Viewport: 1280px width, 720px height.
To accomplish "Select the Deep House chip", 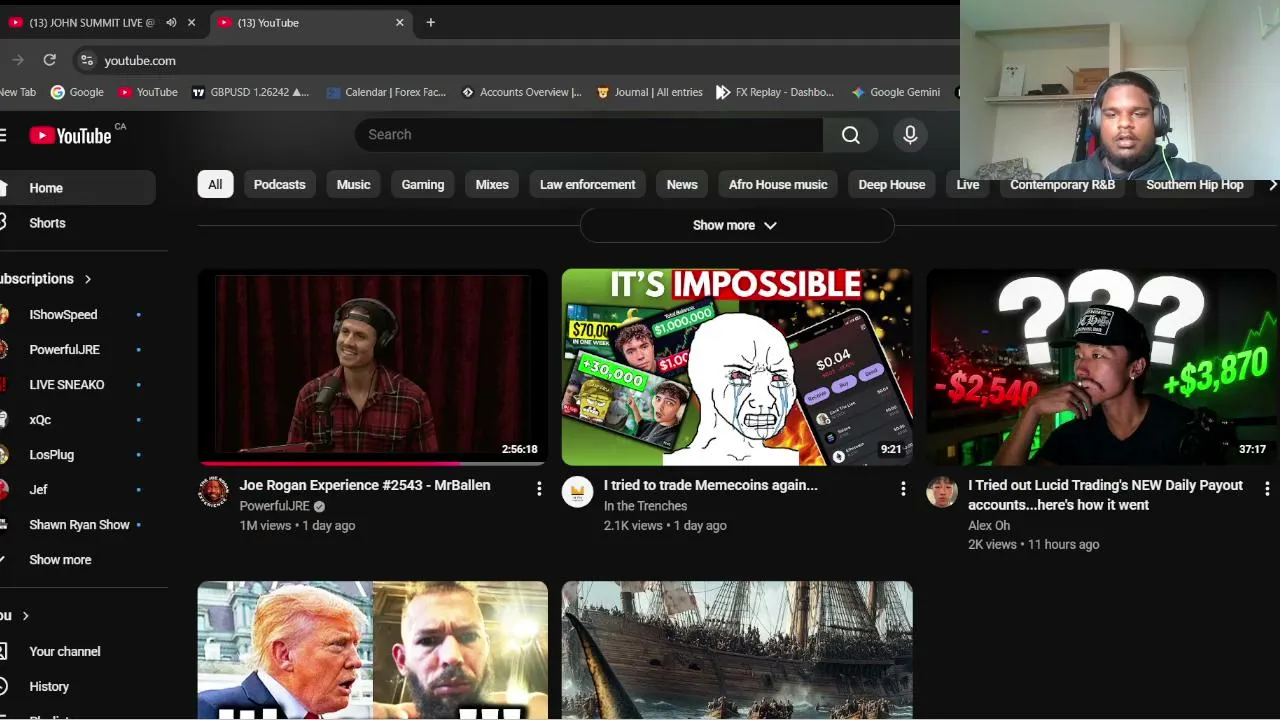I will point(892,185).
